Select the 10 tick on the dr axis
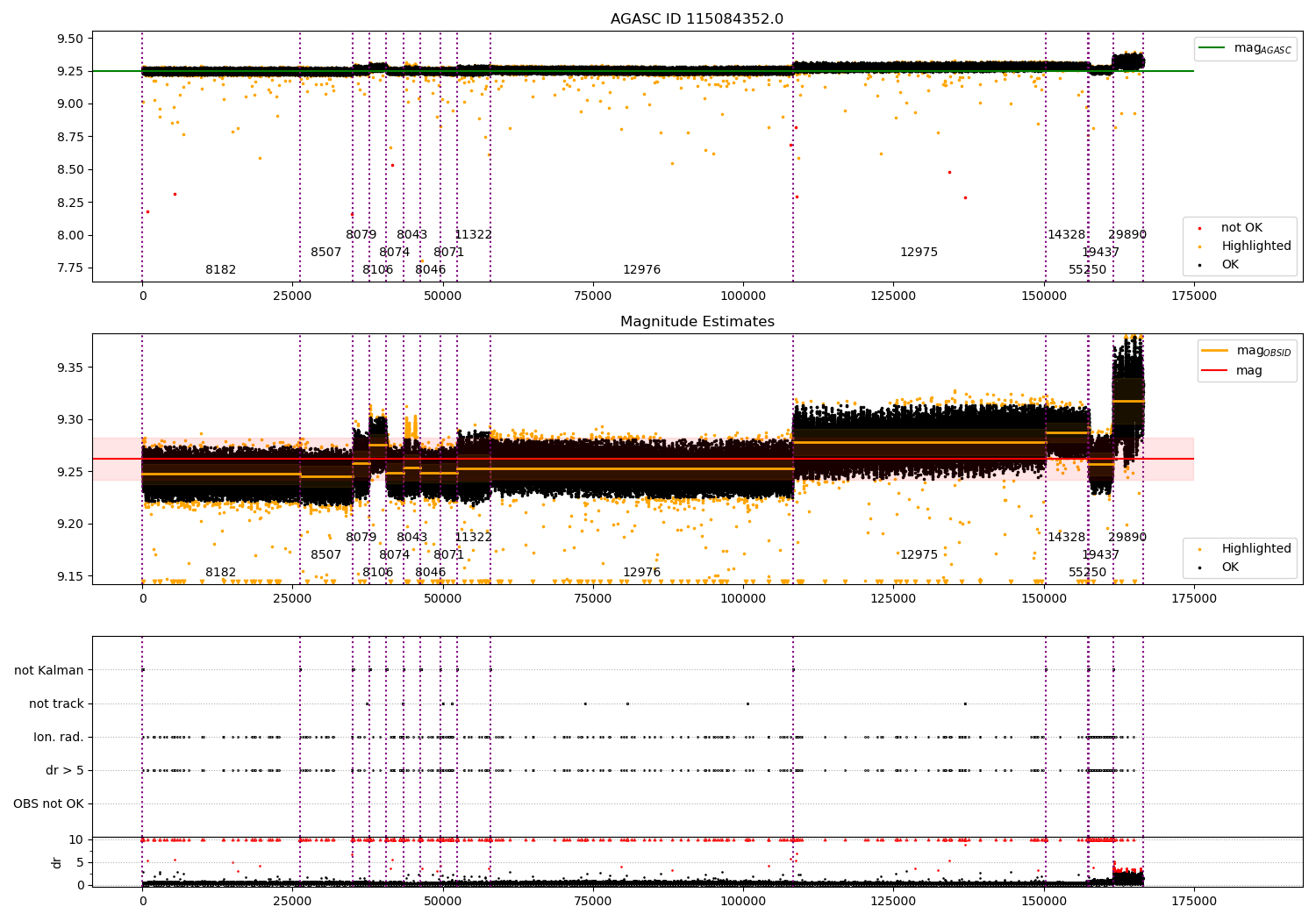The image size is (1316, 921). coord(76,839)
